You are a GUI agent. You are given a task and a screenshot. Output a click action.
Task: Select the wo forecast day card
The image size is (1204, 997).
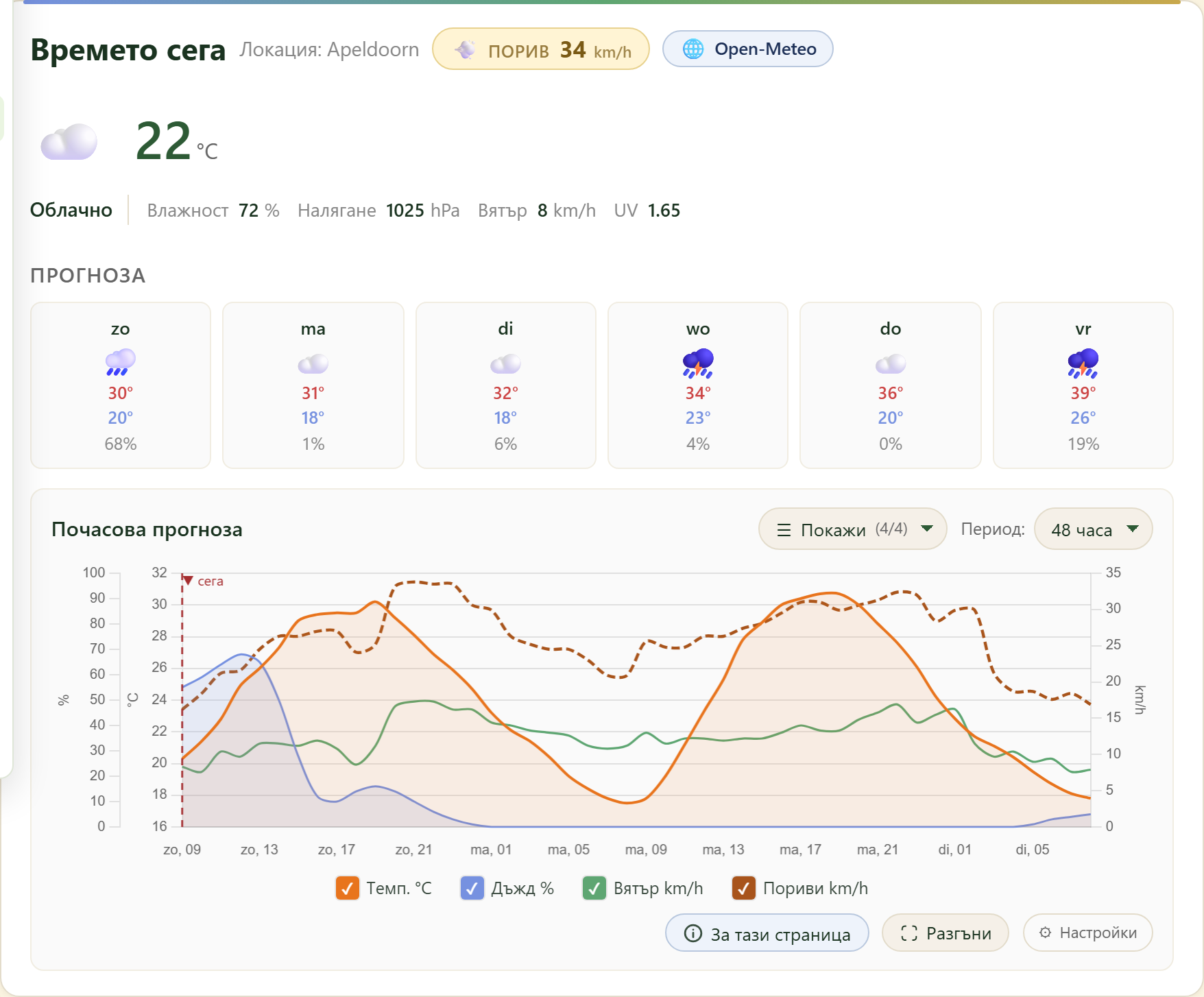click(698, 385)
